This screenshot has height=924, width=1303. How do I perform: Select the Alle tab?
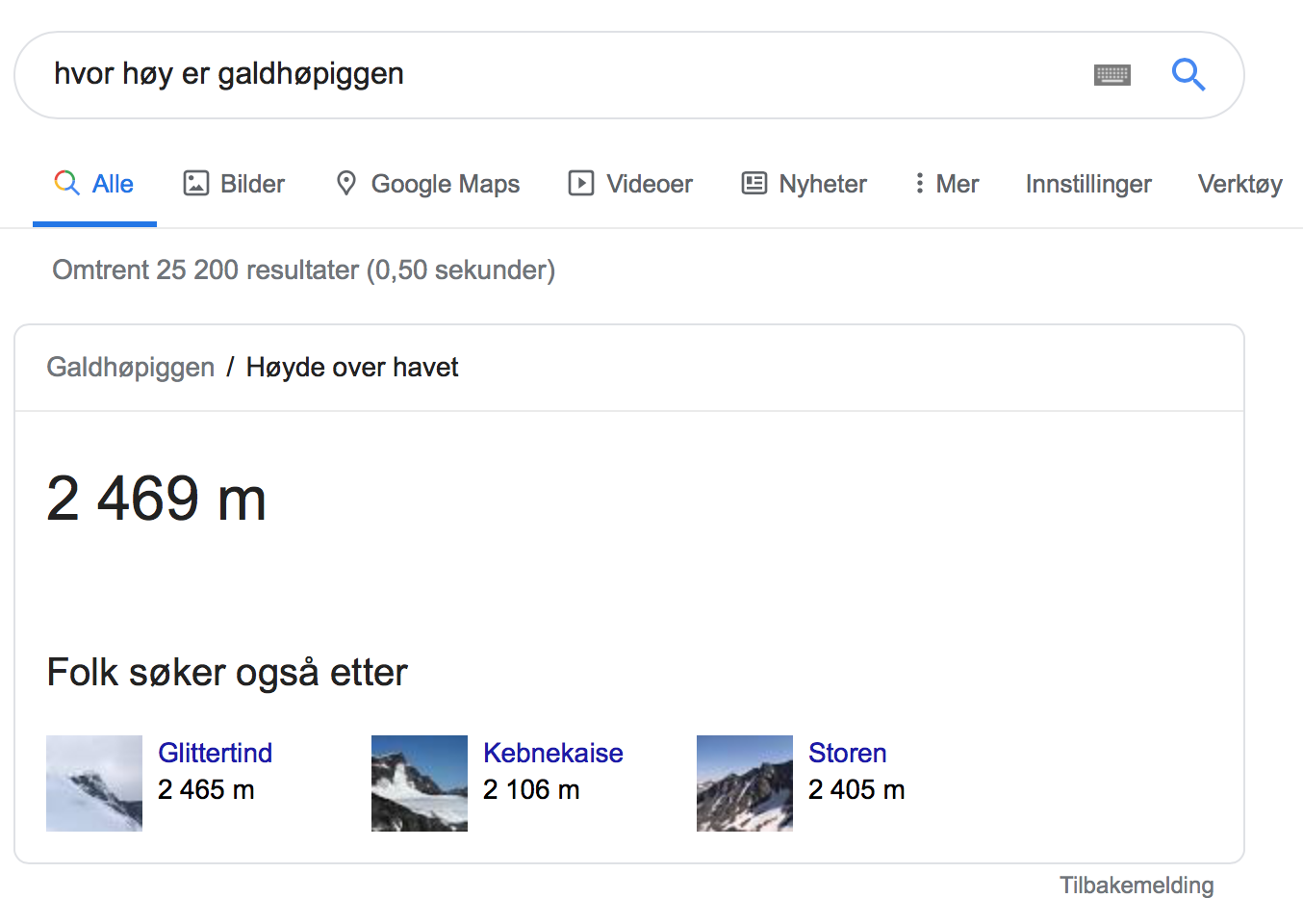[x=113, y=184]
